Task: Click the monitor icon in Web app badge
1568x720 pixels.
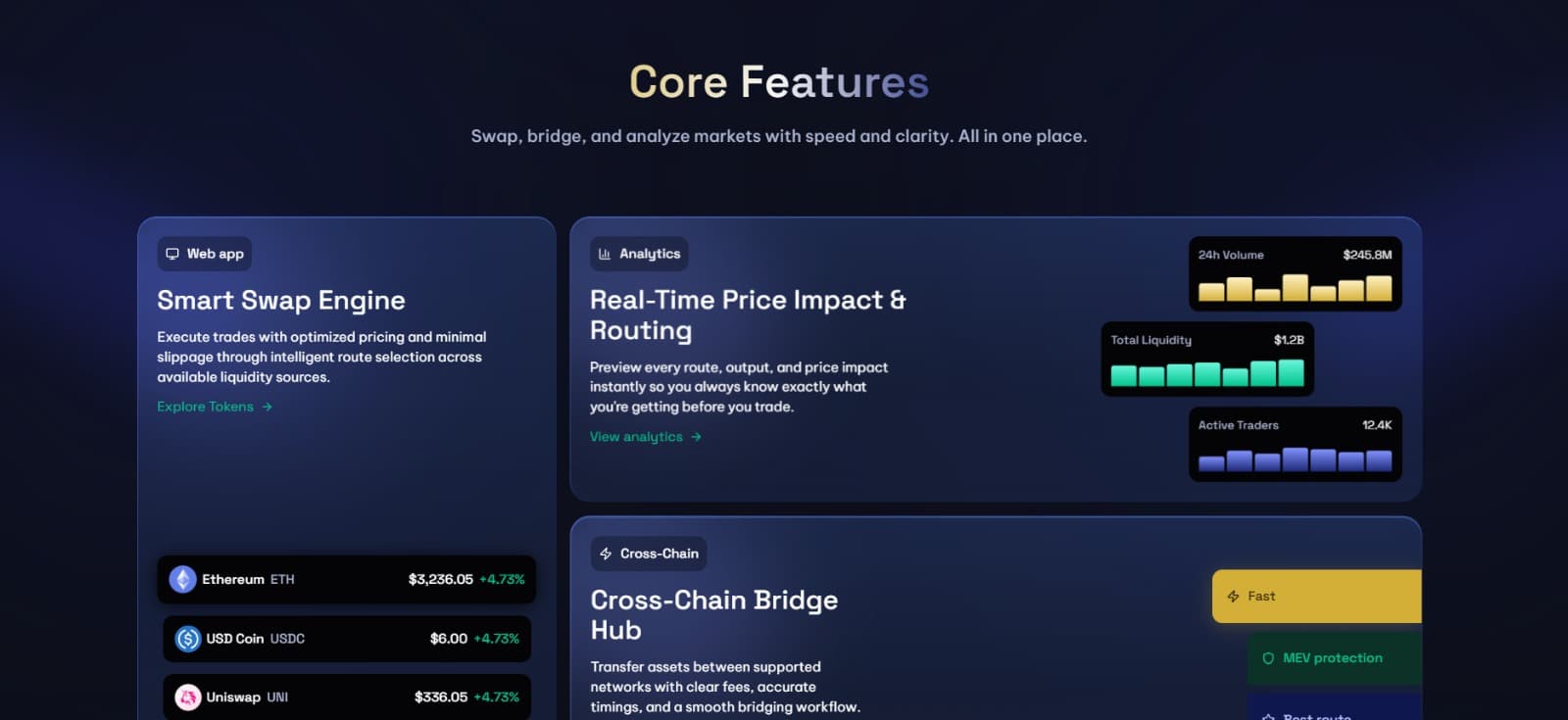Action: click(x=172, y=254)
